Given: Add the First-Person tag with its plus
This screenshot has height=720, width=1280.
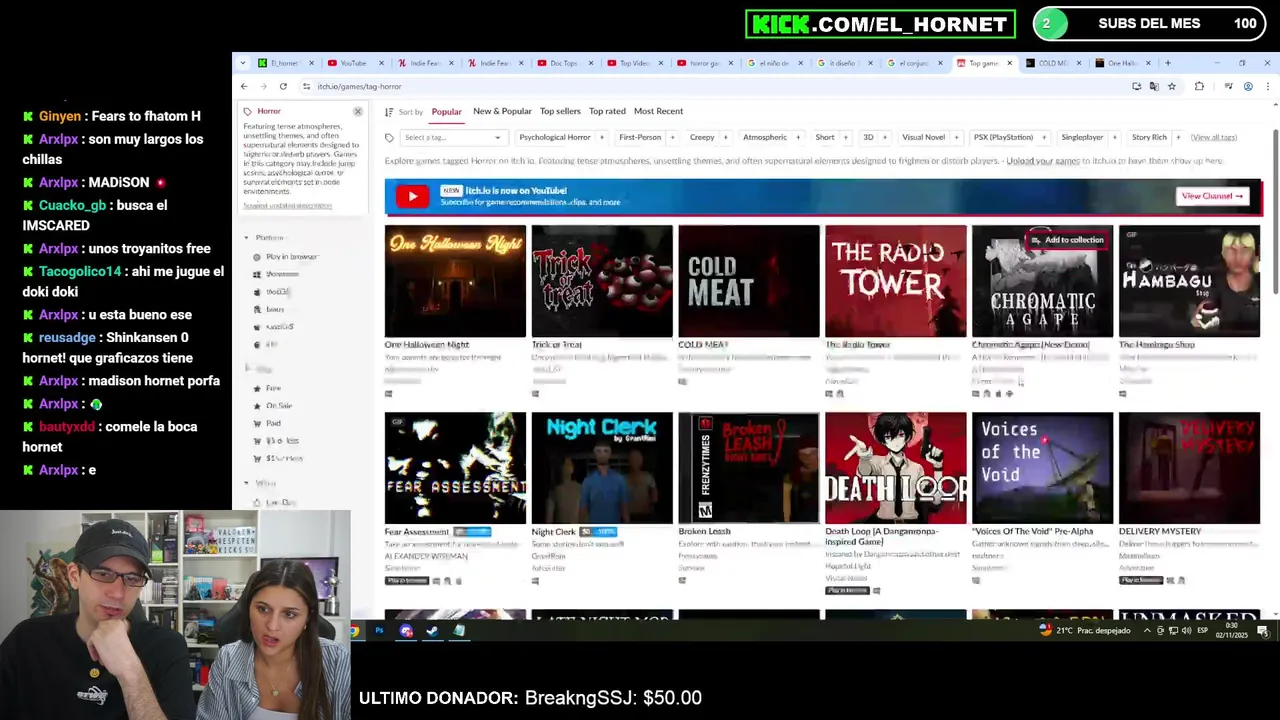Looking at the screenshot, I should [672, 137].
